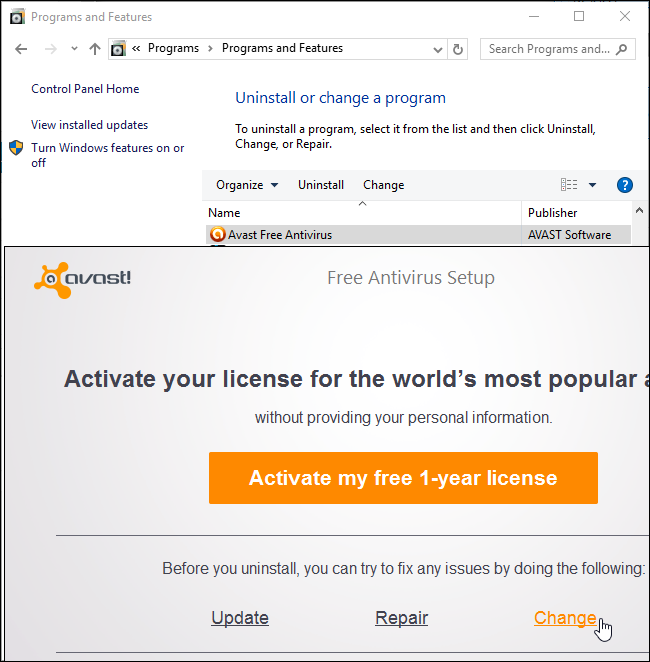Open the address bar history dropdown
The width and height of the screenshot is (650, 662).
tap(438, 49)
